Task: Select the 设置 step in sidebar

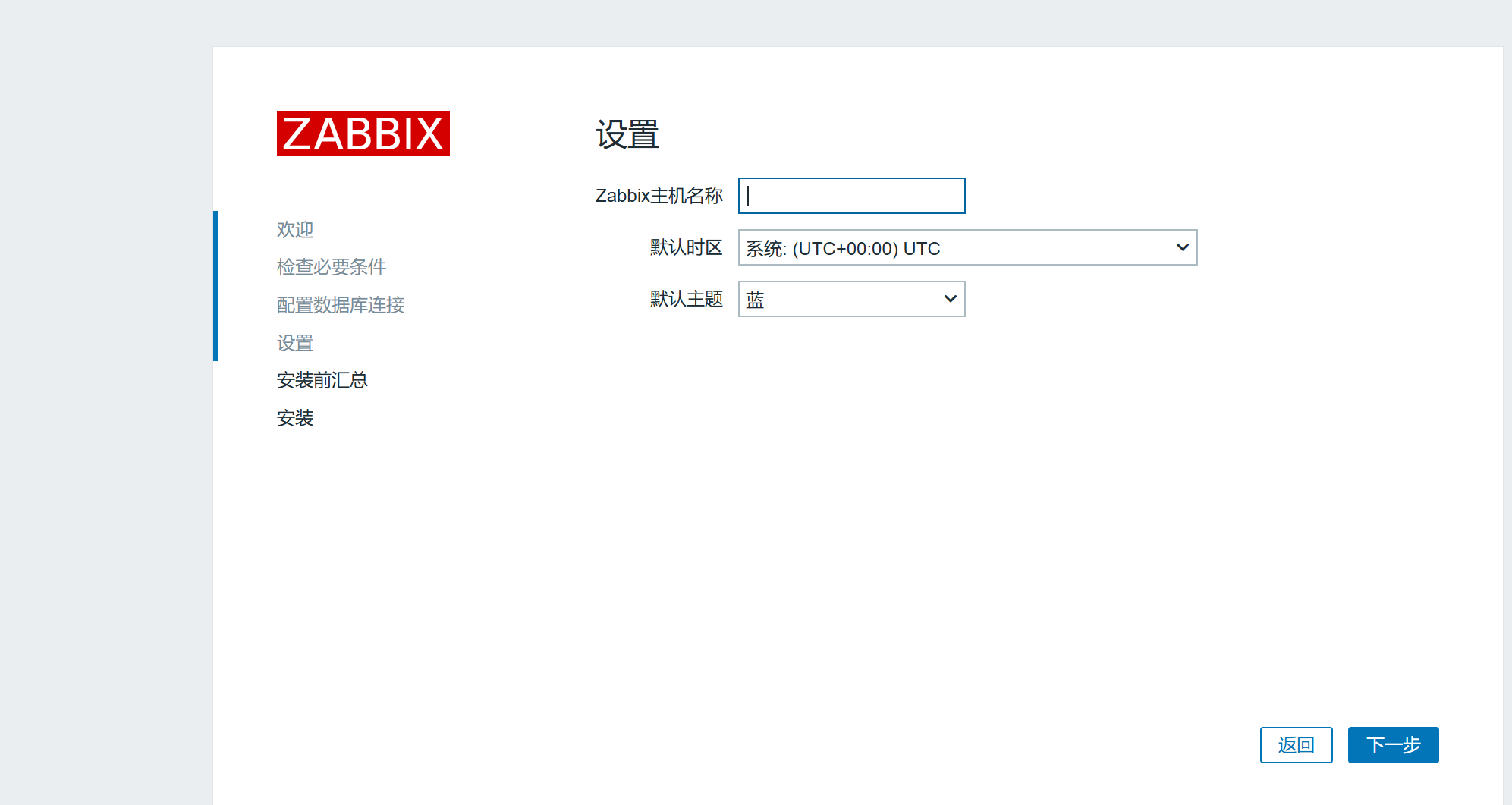Action: (294, 343)
